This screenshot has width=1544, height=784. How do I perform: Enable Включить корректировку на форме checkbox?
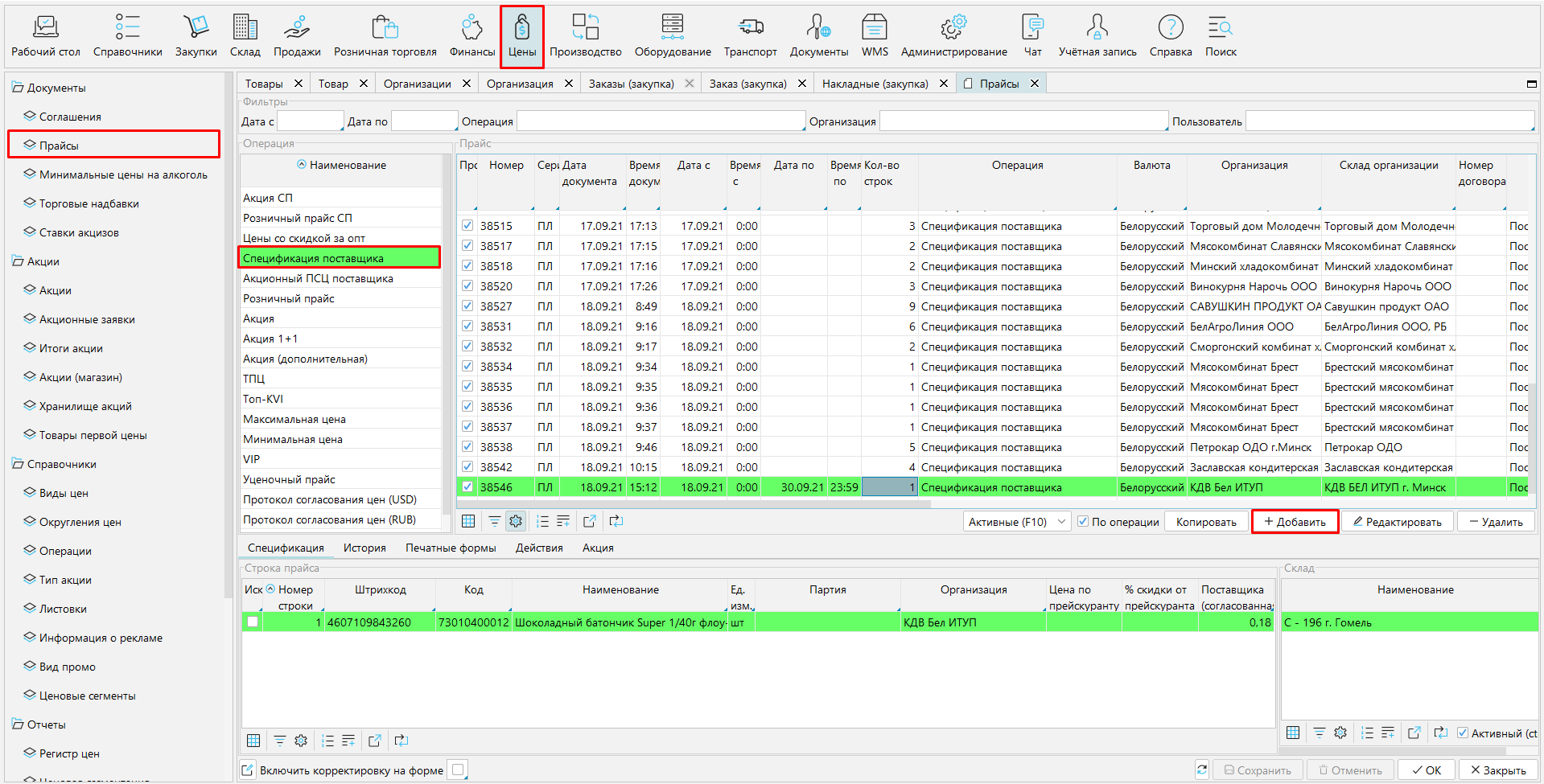(x=458, y=770)
